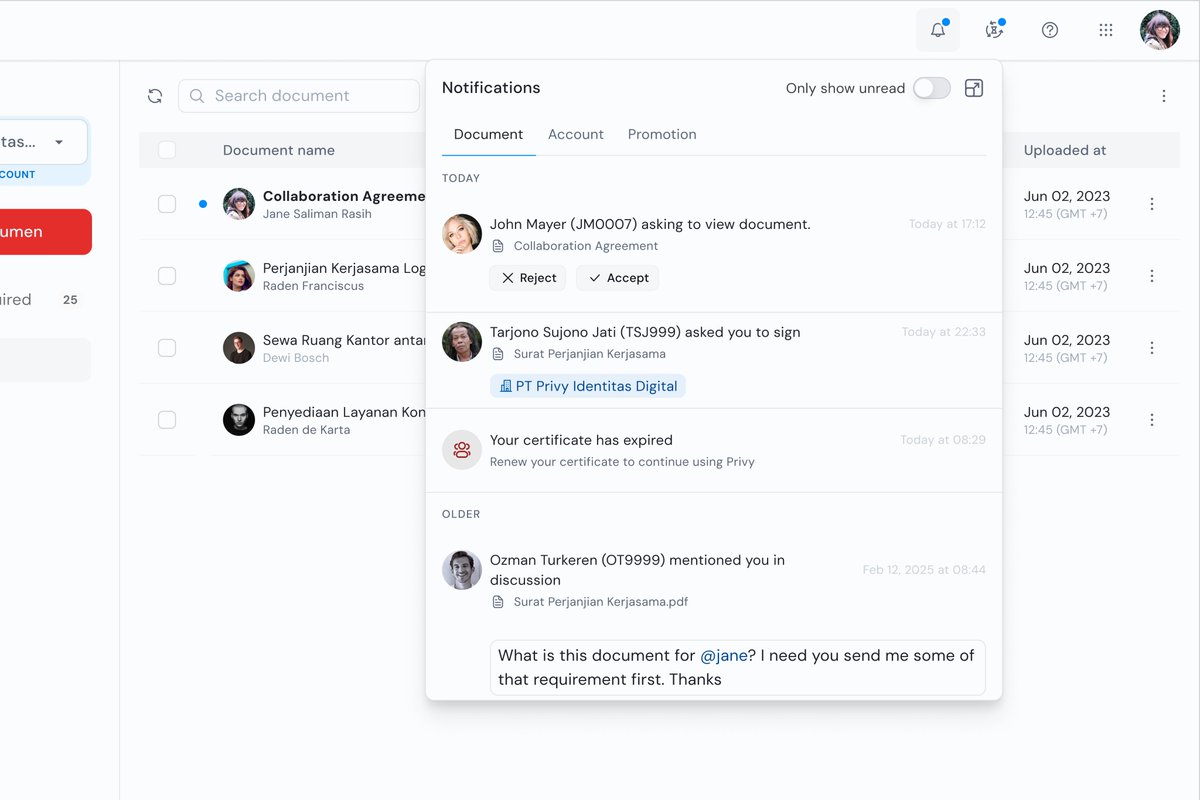Open the document list kebab menu

(1164, 96)
